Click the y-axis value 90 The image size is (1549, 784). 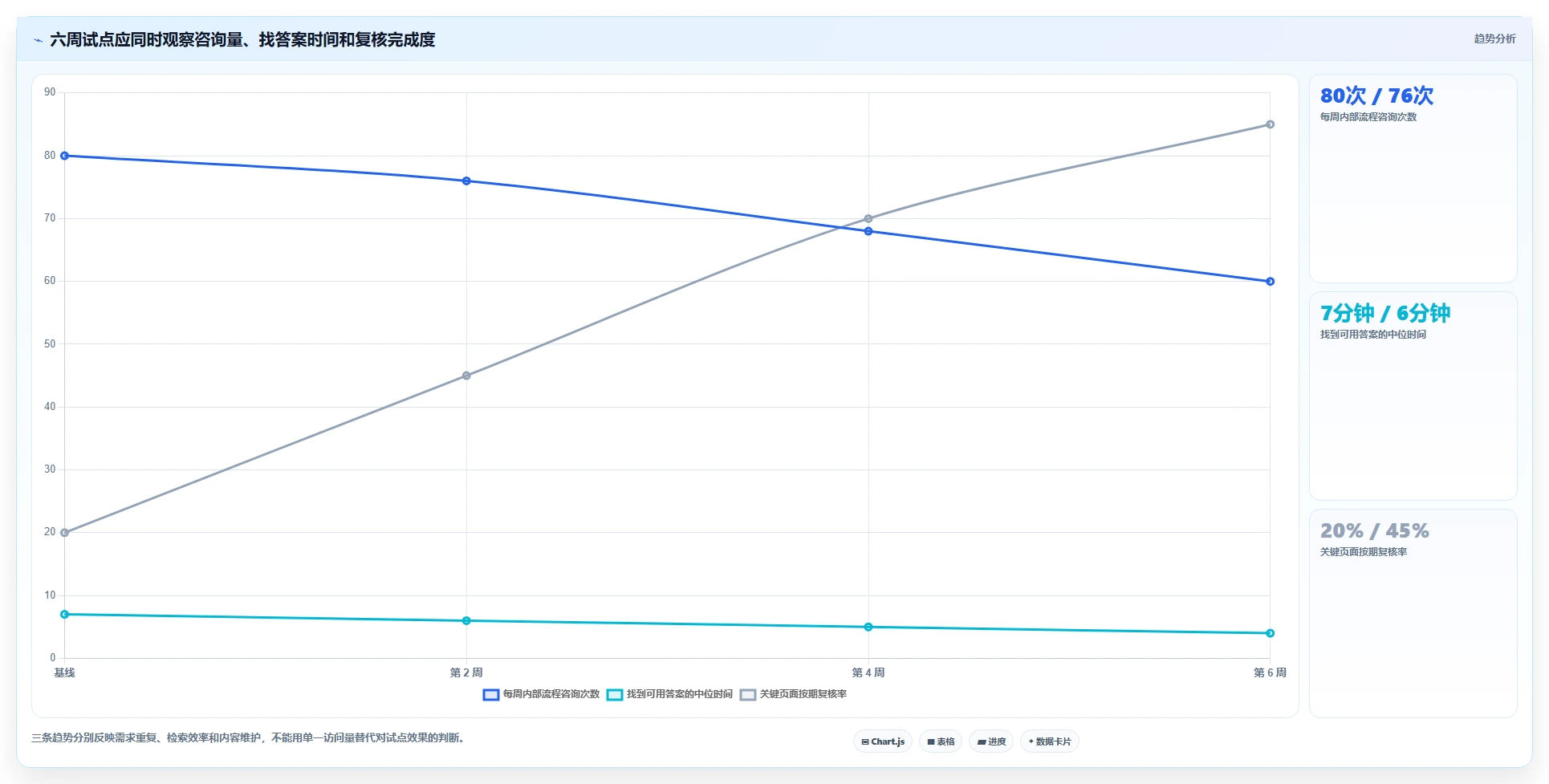[50, 92]
